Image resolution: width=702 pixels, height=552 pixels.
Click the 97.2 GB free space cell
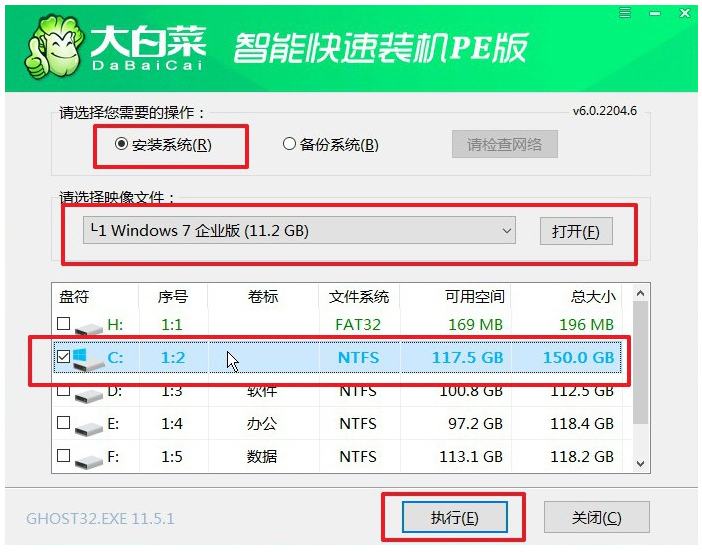tap(475, 424)
